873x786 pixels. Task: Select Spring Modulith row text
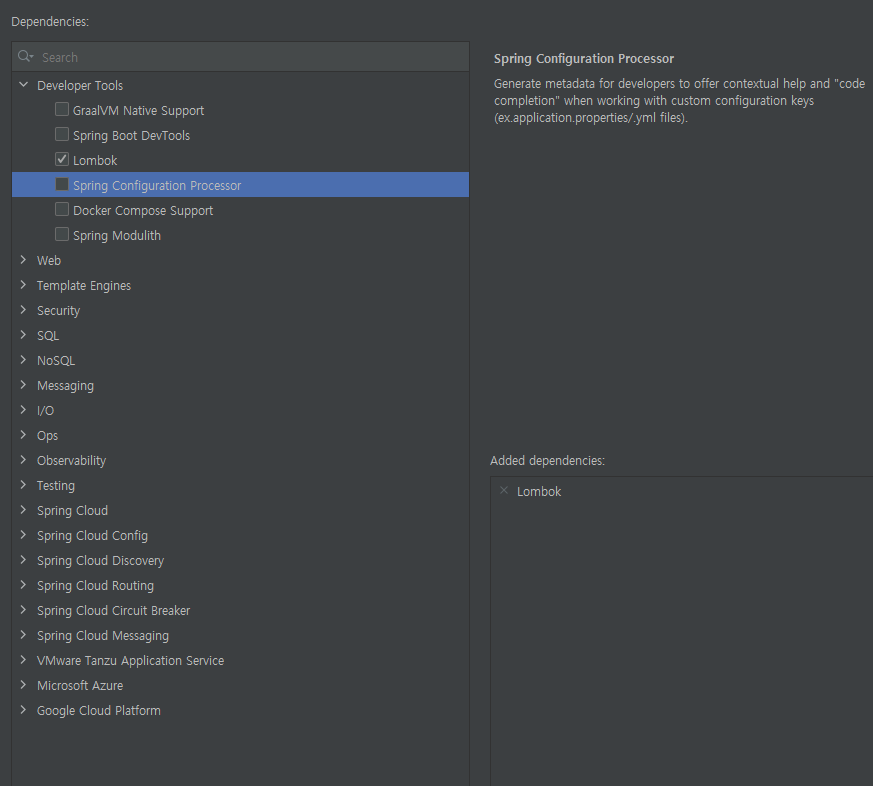tap(117, 236)
